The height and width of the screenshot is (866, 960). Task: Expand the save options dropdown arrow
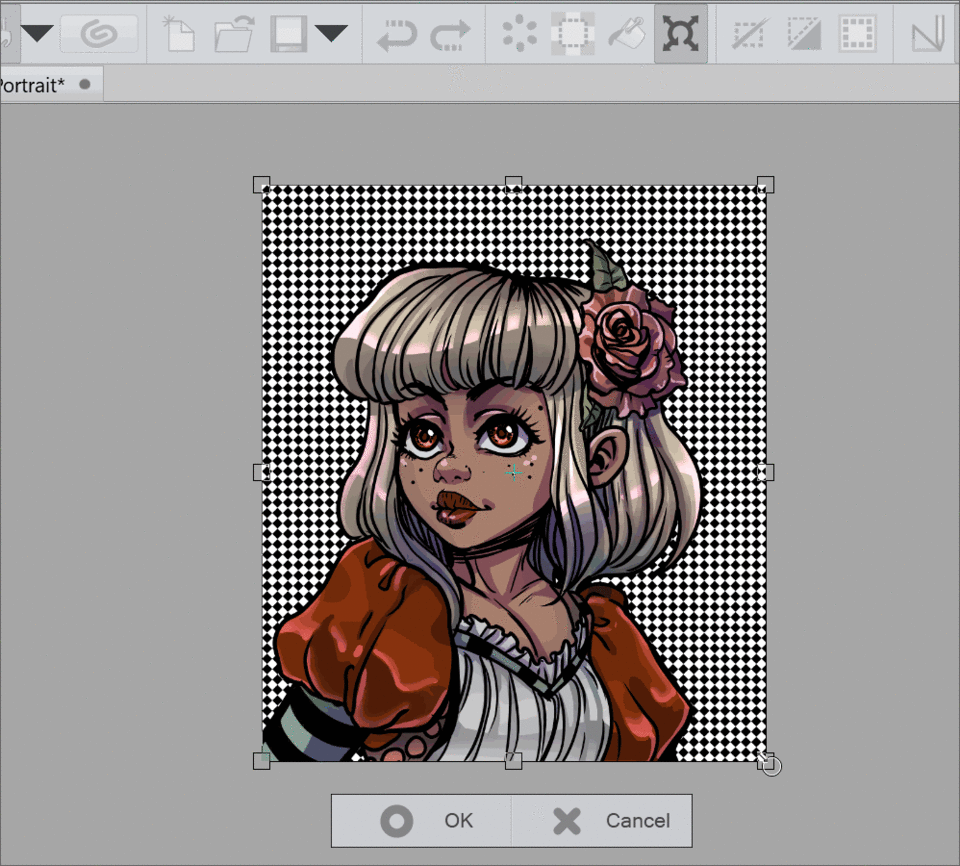coord(331,33)
